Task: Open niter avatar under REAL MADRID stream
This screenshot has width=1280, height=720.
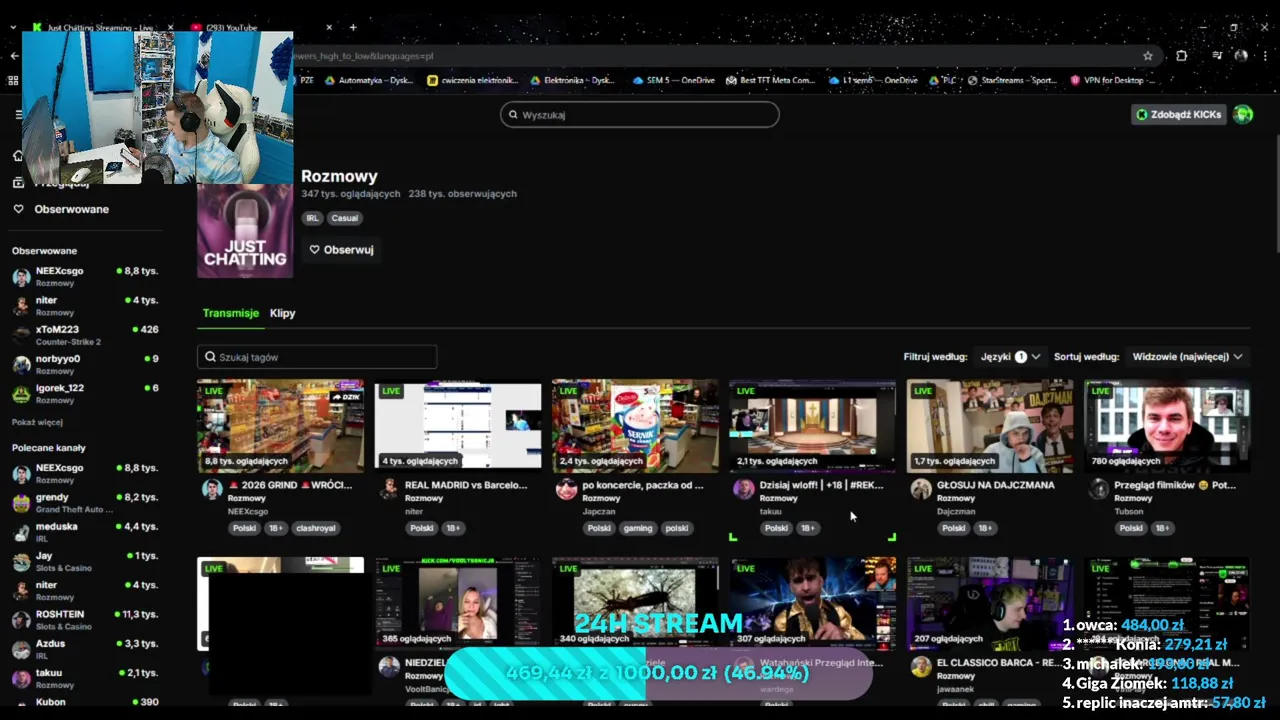Action: click(x=389, y=489)
